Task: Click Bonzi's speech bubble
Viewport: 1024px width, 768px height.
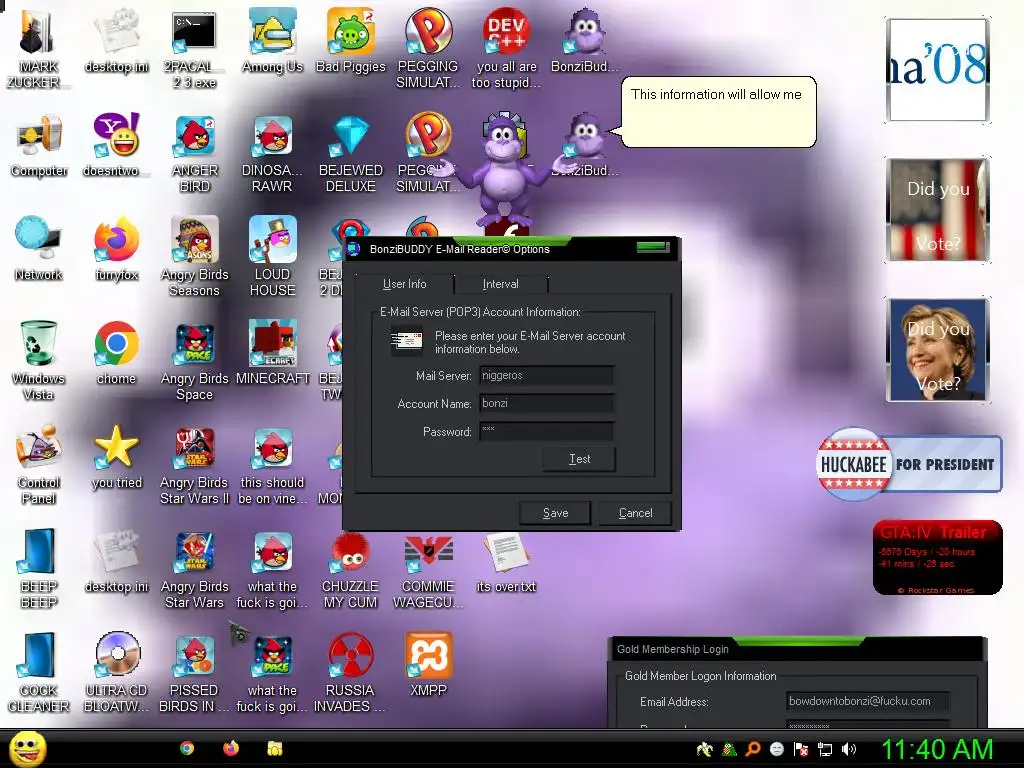Action: click(717, 112)
